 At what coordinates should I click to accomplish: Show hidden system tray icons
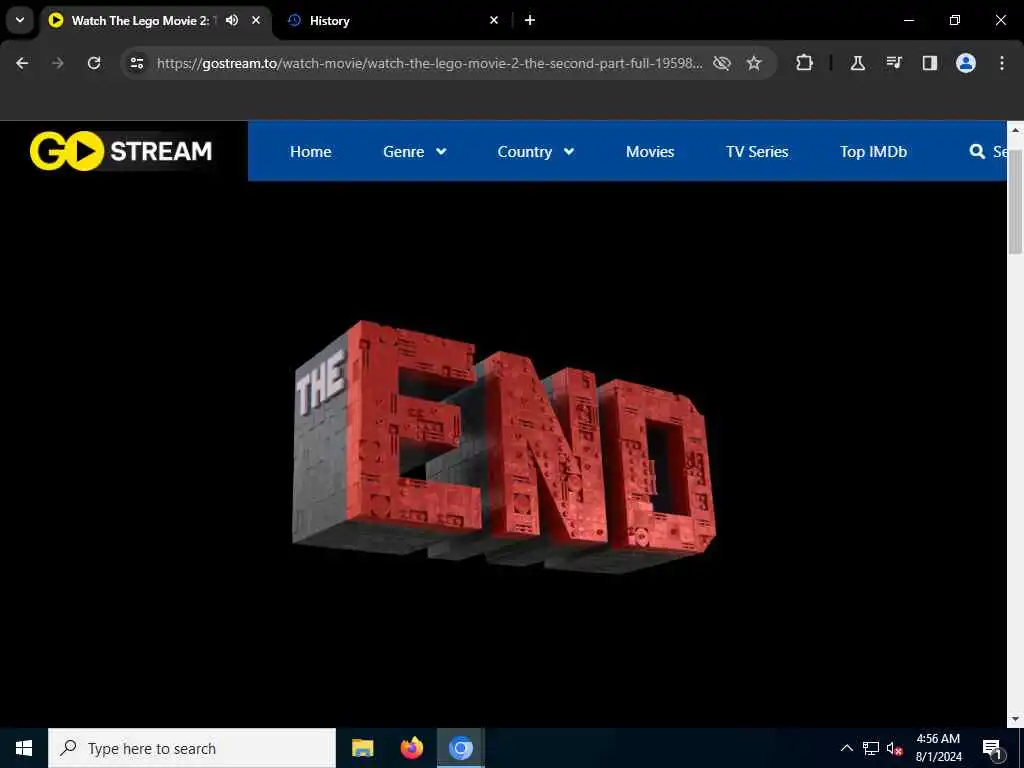click(846, 748)
